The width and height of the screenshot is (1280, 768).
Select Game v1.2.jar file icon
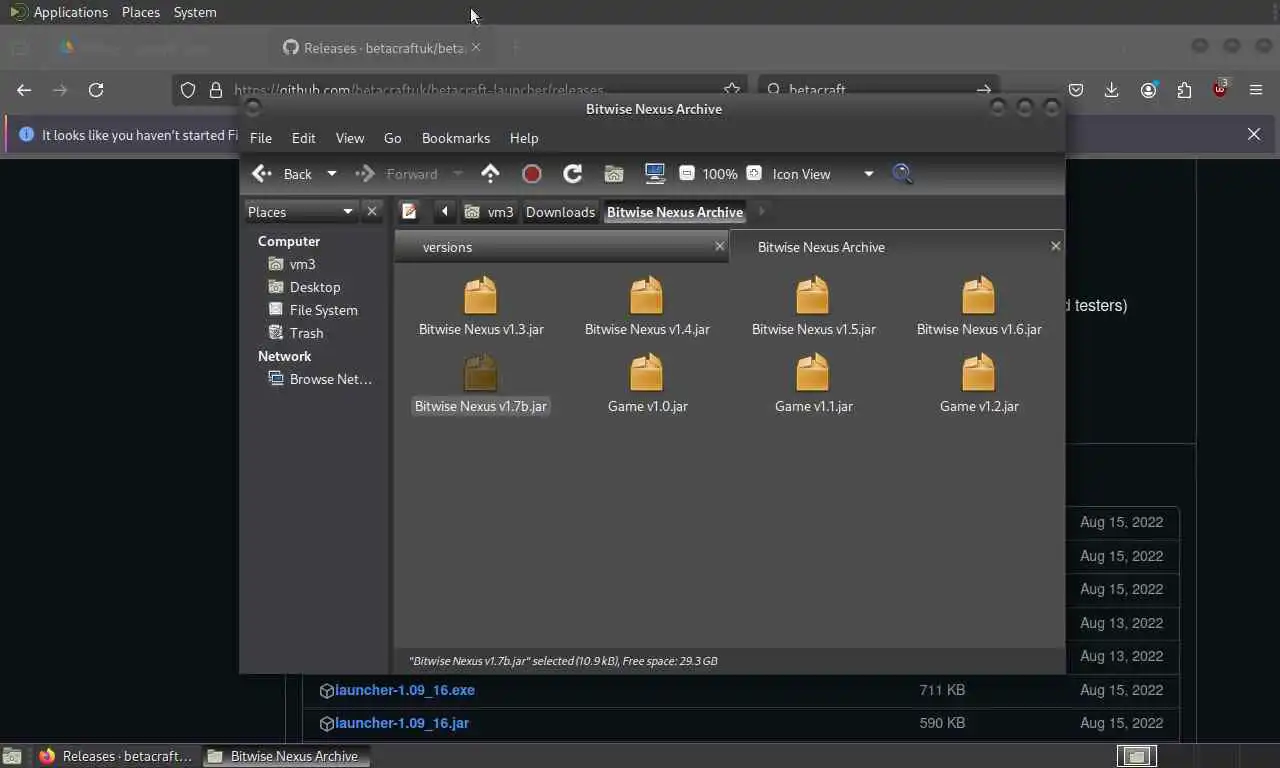979,373
